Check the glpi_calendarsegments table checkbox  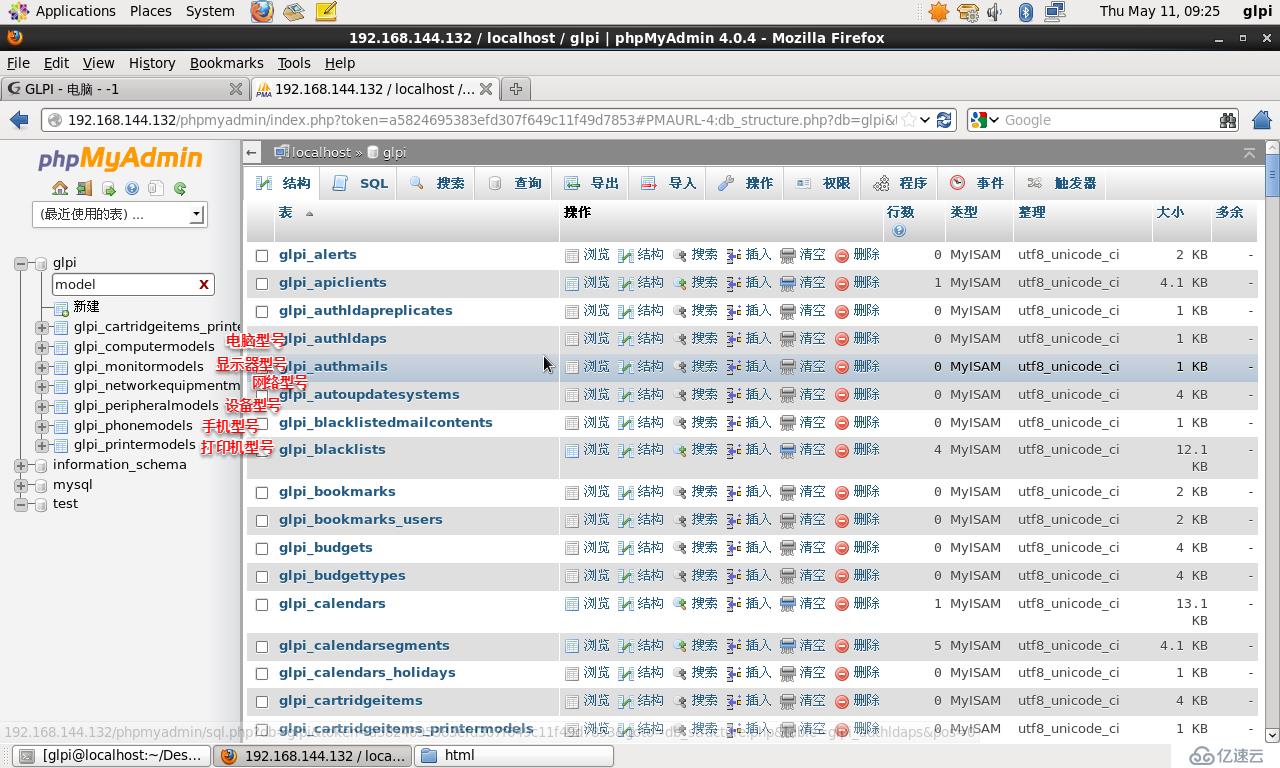tap(262, 647)
